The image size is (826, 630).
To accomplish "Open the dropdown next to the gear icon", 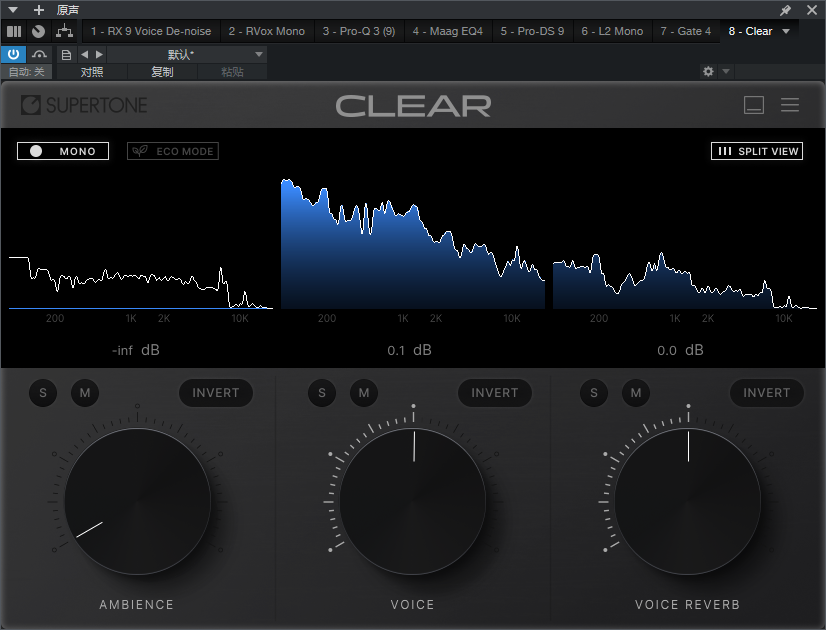I will pyautogui.click(x=723, y=71).
